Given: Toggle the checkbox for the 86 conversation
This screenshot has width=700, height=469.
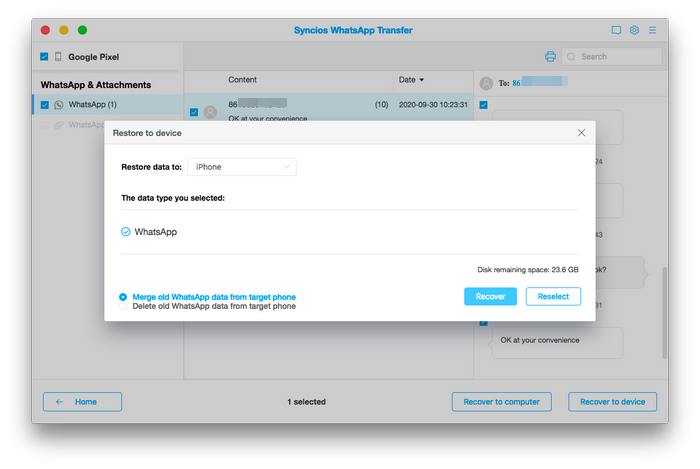Looking at the screenshot, I should [x=194, y=112].
